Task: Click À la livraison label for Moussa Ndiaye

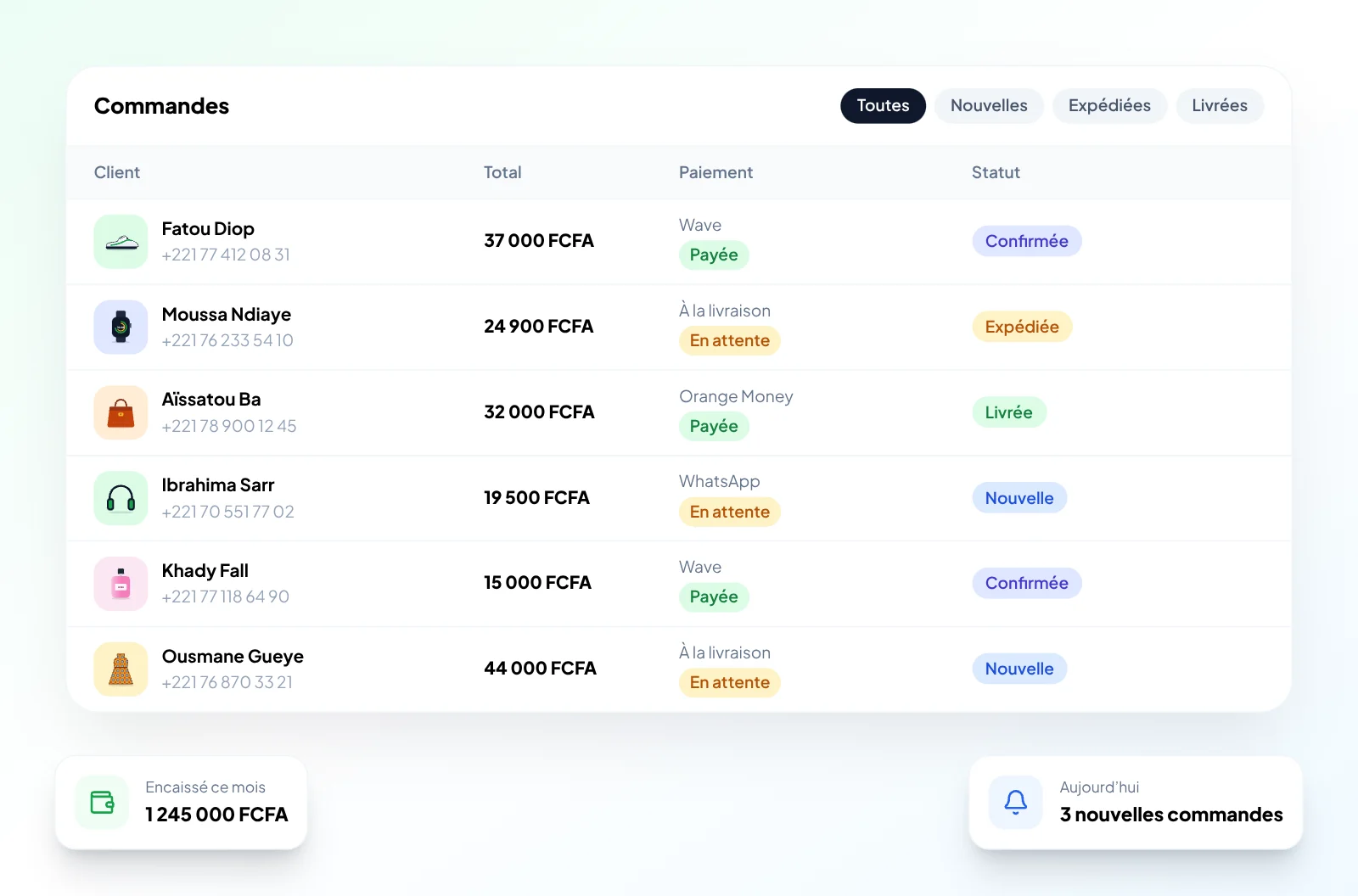Action: click(725, 311)
